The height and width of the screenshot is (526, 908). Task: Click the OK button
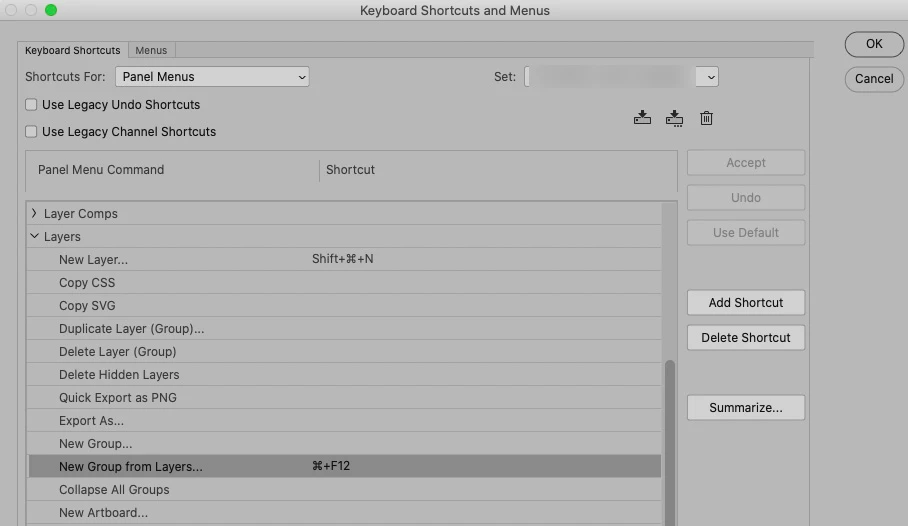pos(874,44)
